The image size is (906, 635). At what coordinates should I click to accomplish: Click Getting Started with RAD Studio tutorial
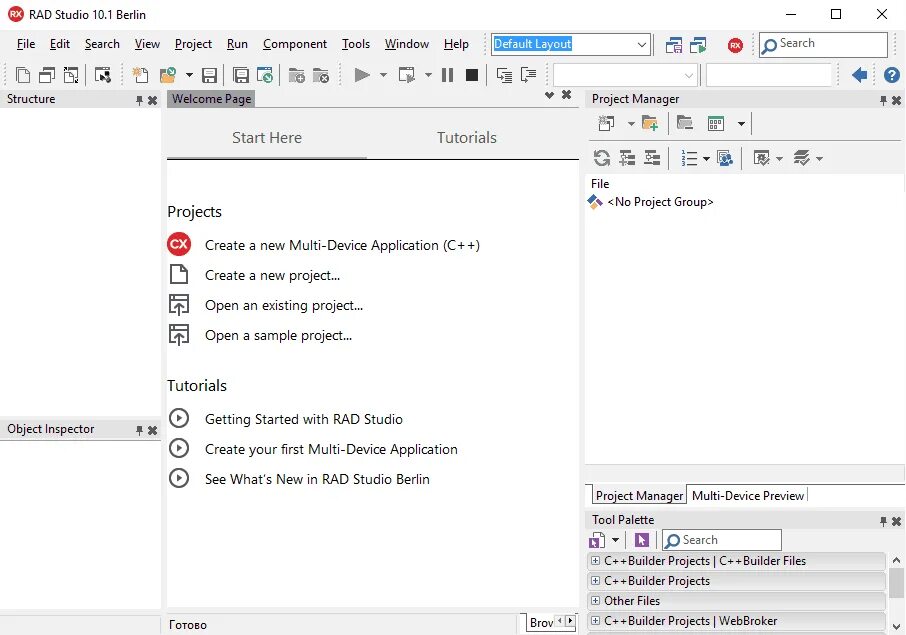[303, 419]
